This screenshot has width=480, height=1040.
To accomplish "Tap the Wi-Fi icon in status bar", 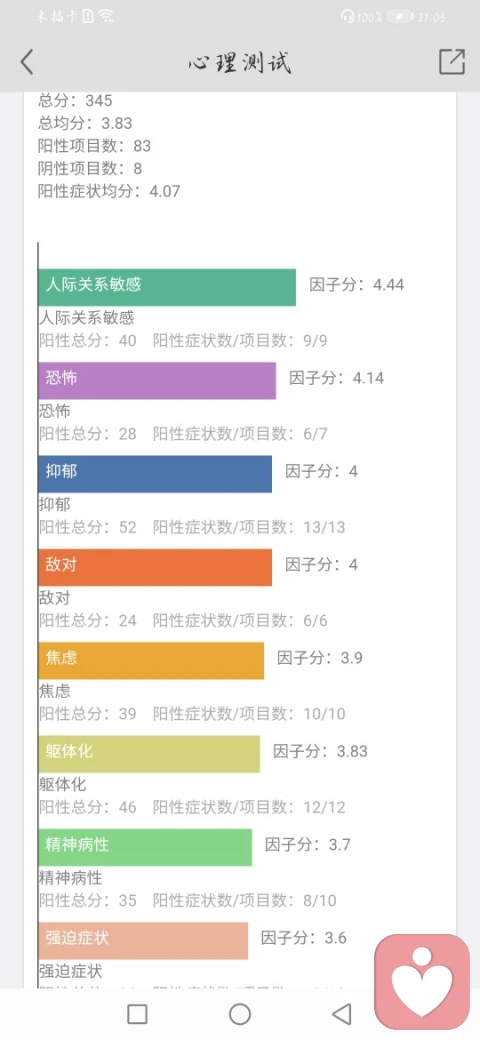I will click(x=105, y=17).
